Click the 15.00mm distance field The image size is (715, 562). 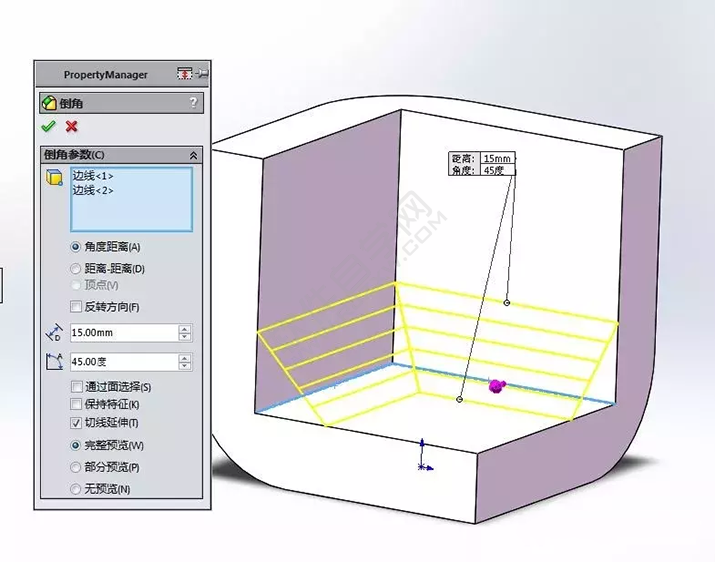[124, 333]
